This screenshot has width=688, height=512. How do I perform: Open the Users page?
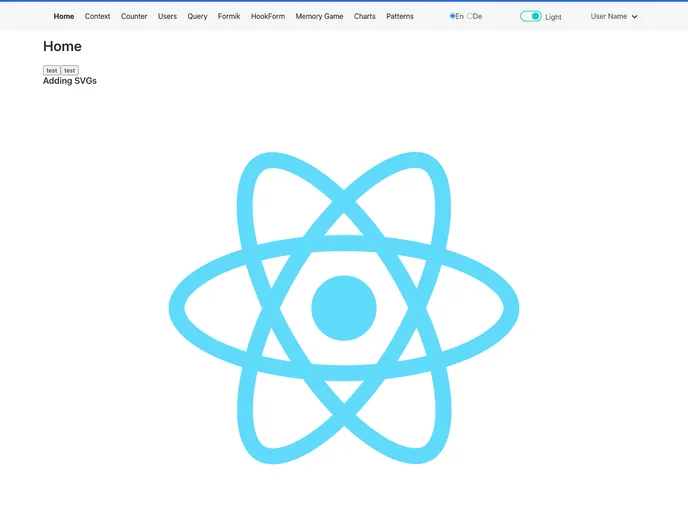(x=167, y=17)
